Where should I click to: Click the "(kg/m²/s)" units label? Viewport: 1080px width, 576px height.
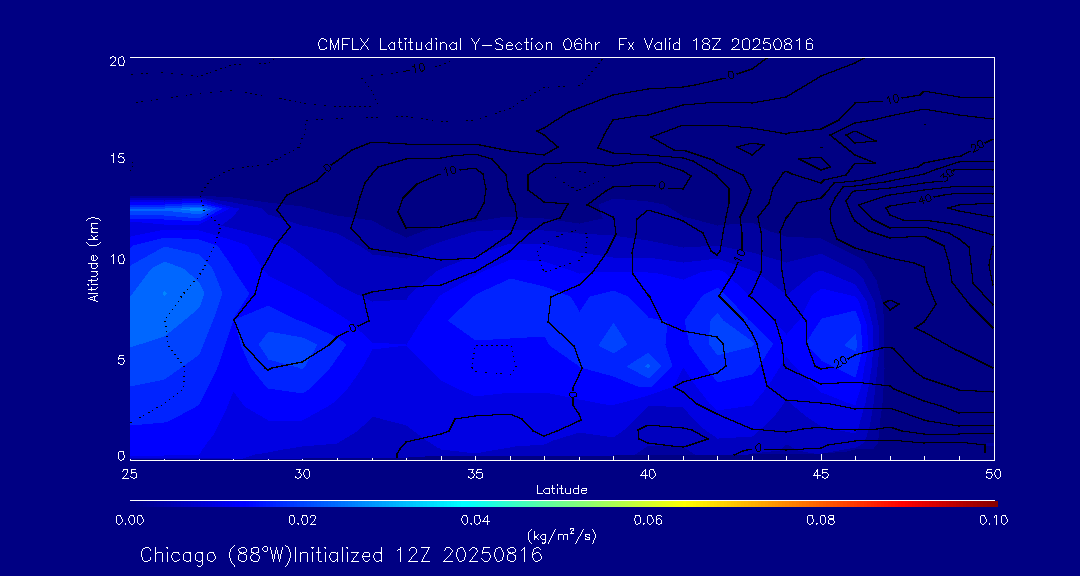(561, 537)
